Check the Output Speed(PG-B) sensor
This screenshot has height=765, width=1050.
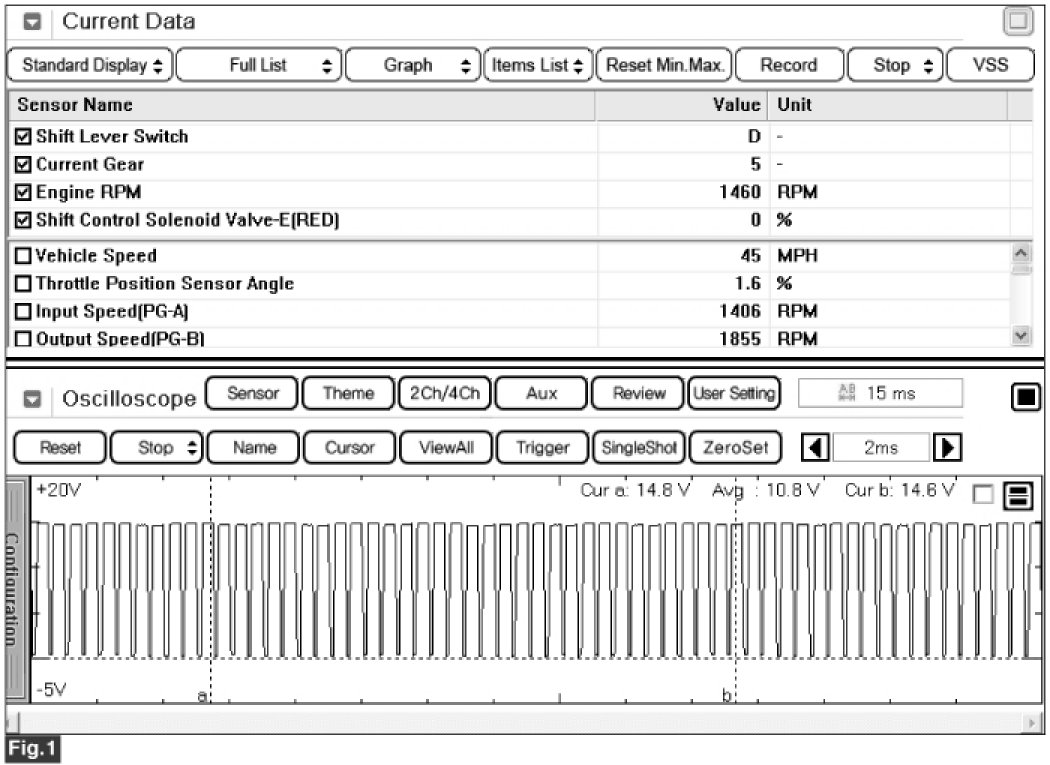point(23,339)
